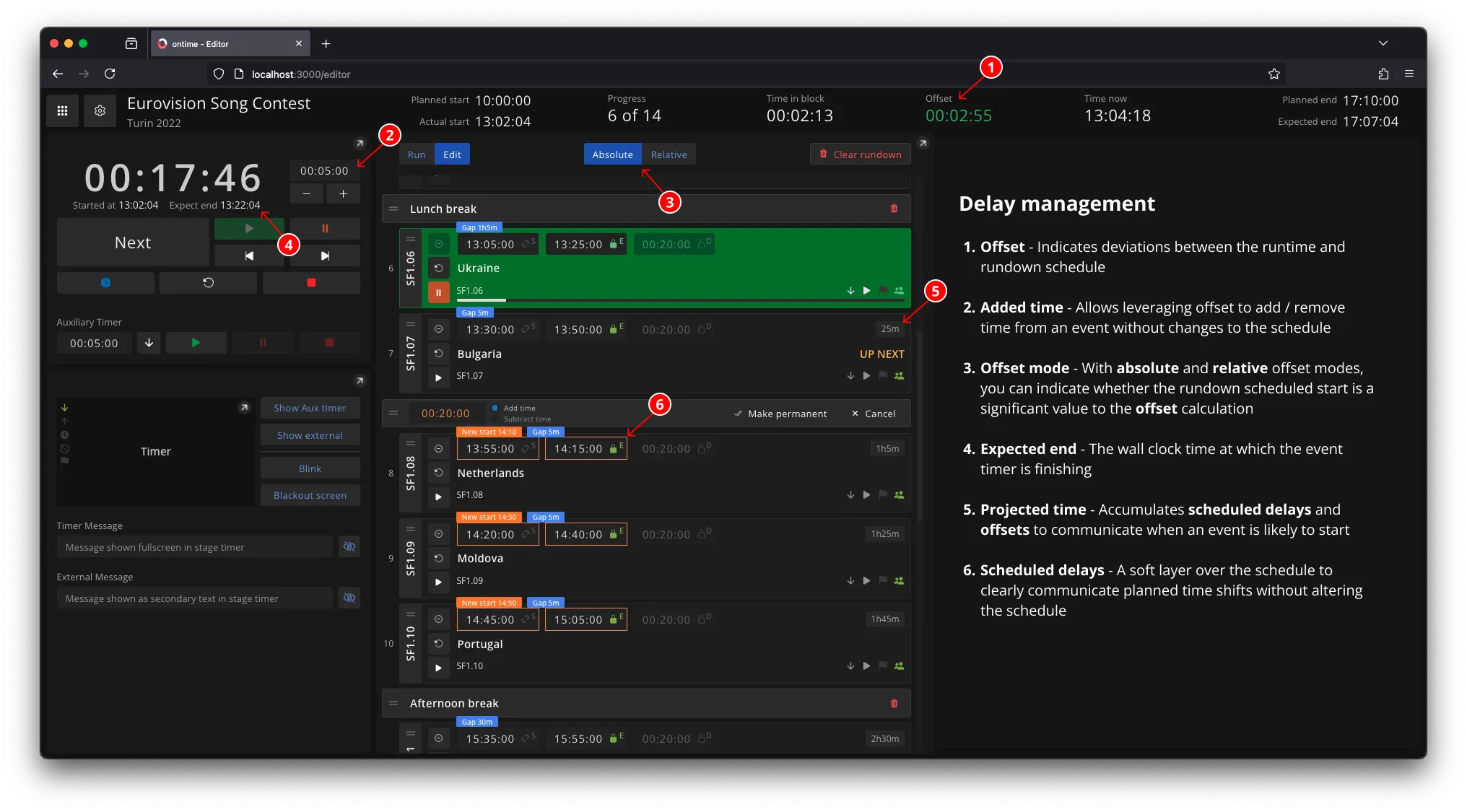Click the skip to previous event icon
Screen dimensions: 1467x812
(249, 256)
